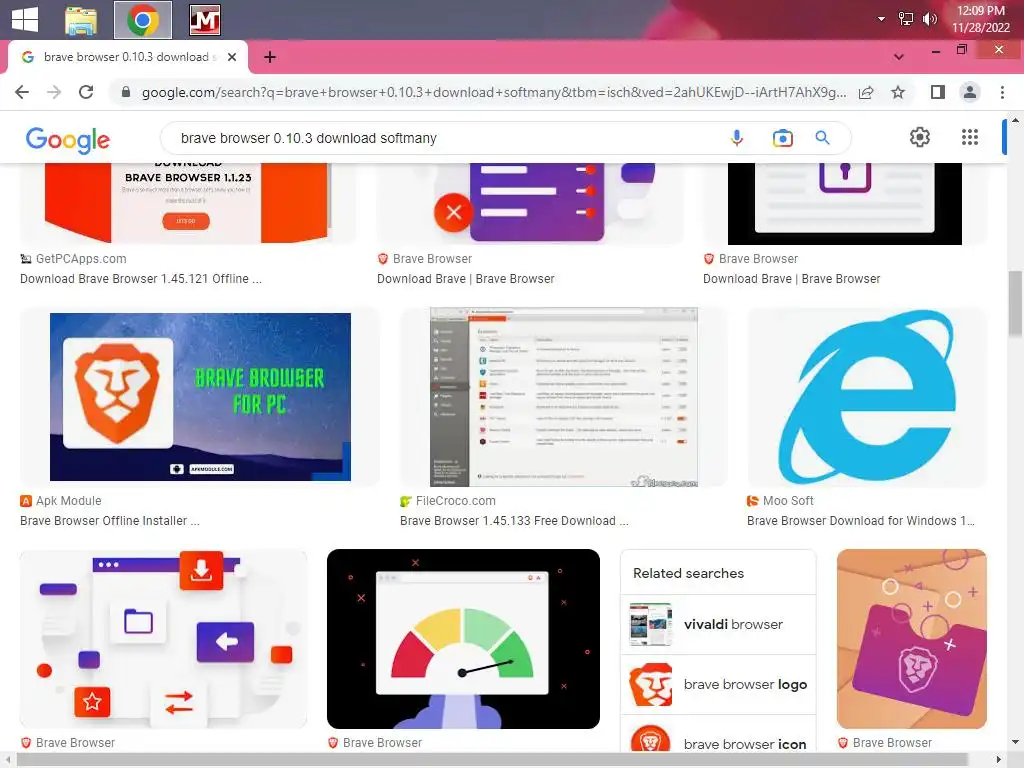Start voice search with microphone
1024x768 pixels.
737,138
